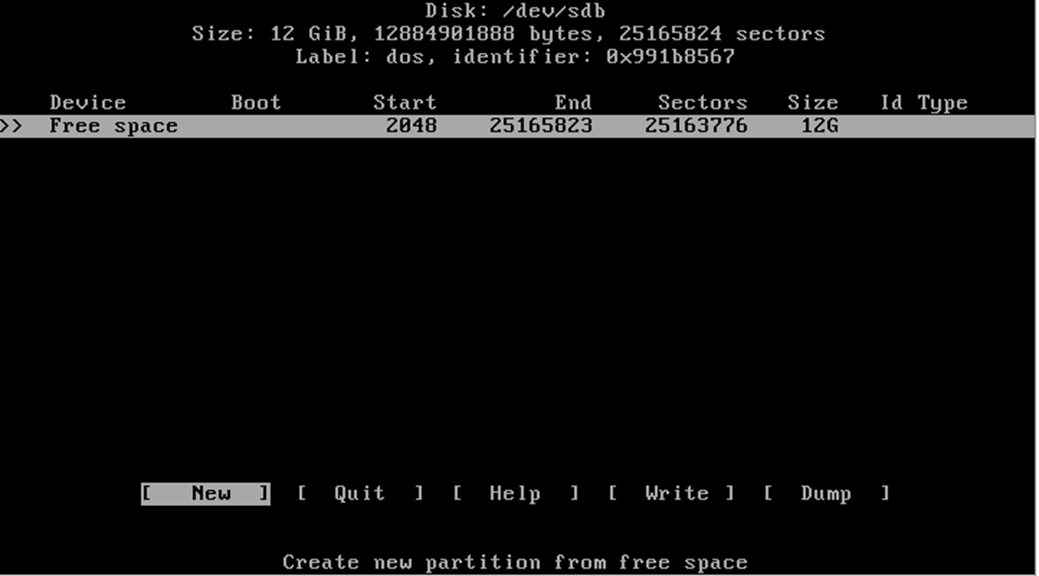Click the Sectors column header
Viewport: 1039px width, 576px height.
coord(702,103)
